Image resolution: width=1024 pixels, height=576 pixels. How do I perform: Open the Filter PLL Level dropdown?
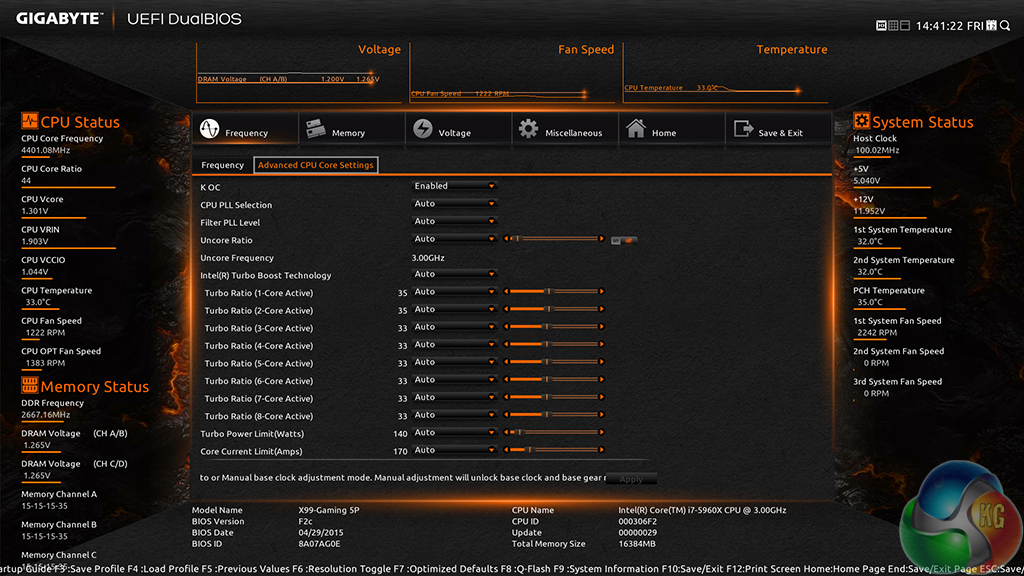tap(455, 222)
